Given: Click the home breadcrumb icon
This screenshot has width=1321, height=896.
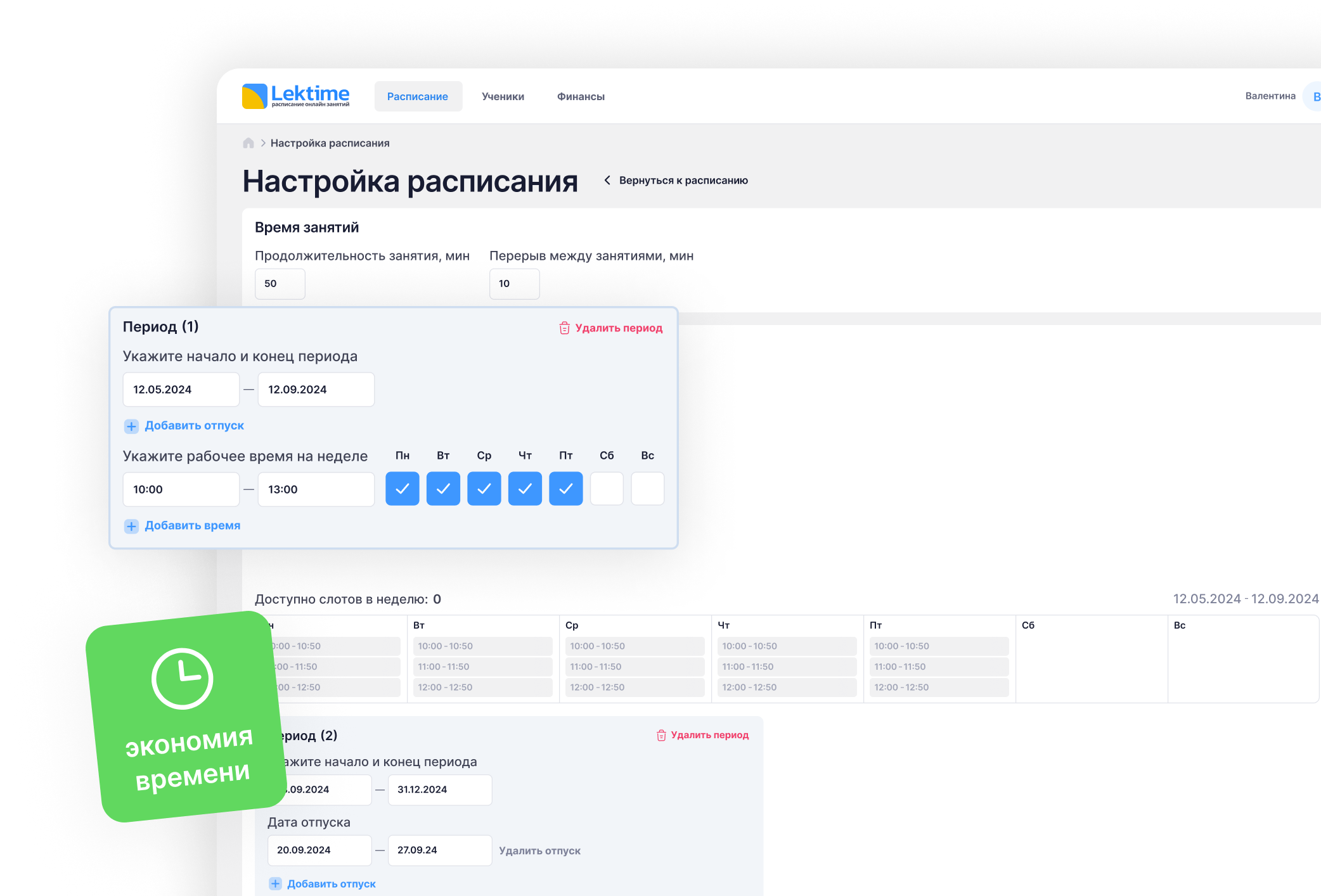Looking at the screenshot, I should click(248, 143).
